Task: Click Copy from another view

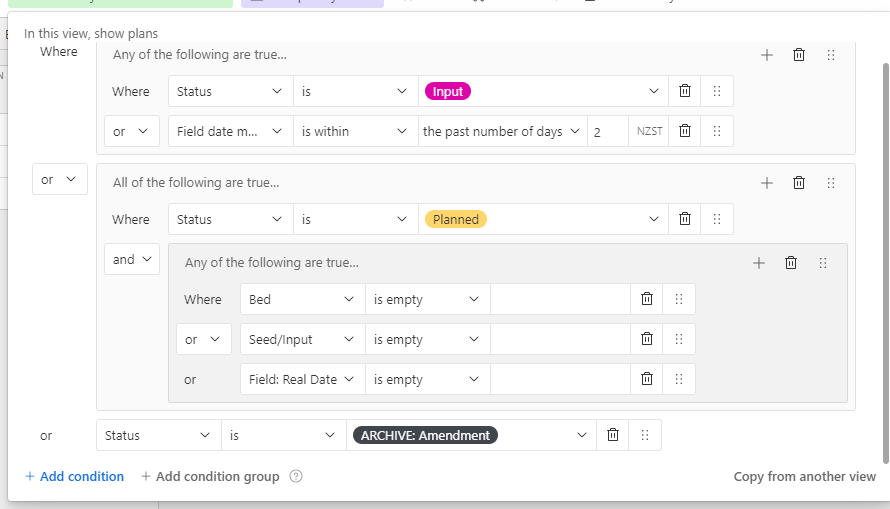Action: (x=804, y=476)
